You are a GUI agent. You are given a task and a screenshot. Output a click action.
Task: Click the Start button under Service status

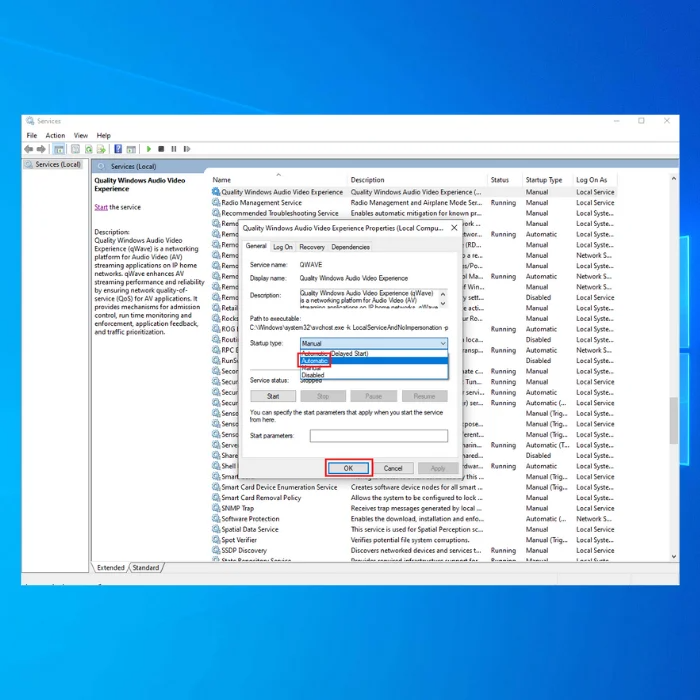point(273,396)
